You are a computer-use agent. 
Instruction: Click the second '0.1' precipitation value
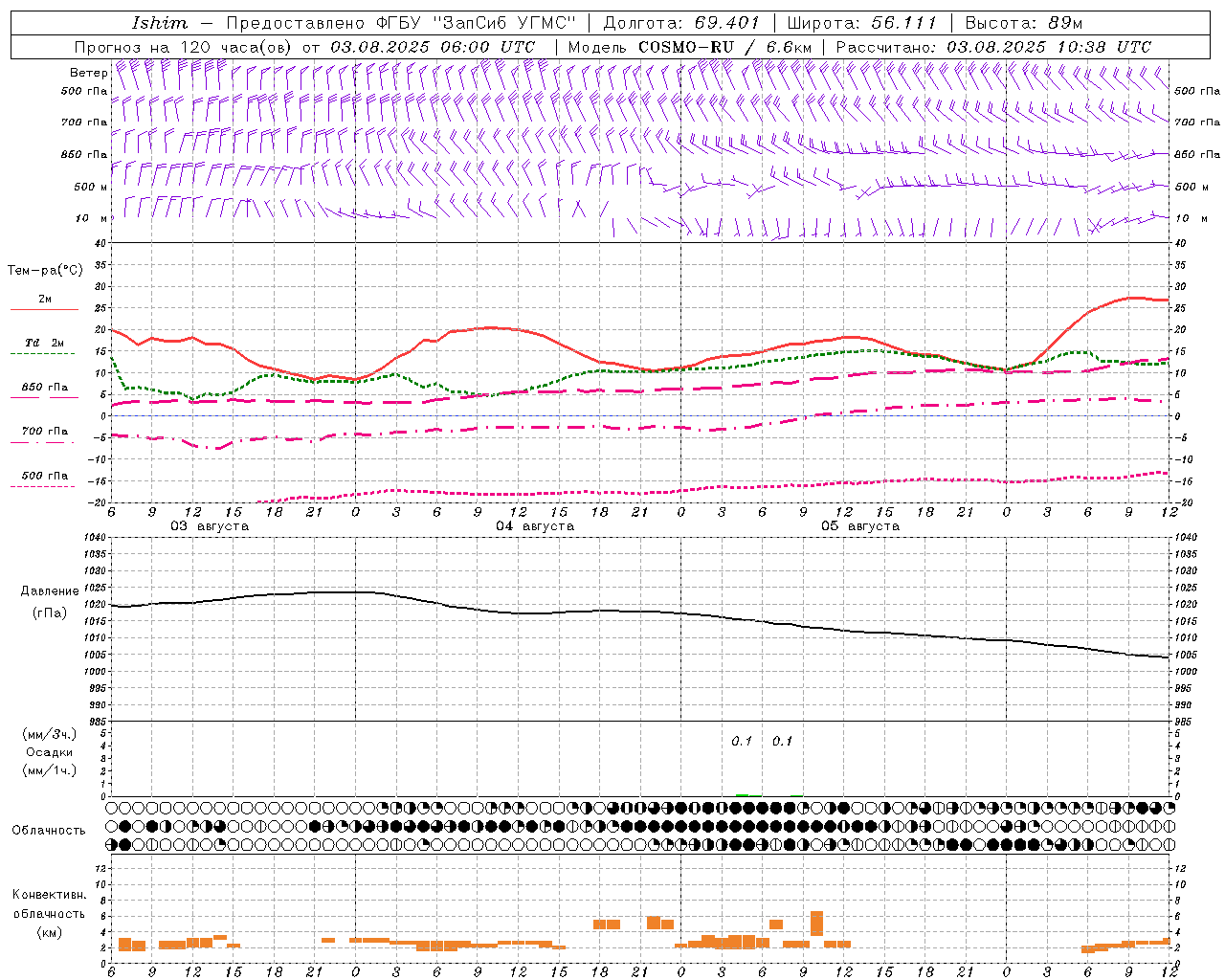[x=783, y=741]
